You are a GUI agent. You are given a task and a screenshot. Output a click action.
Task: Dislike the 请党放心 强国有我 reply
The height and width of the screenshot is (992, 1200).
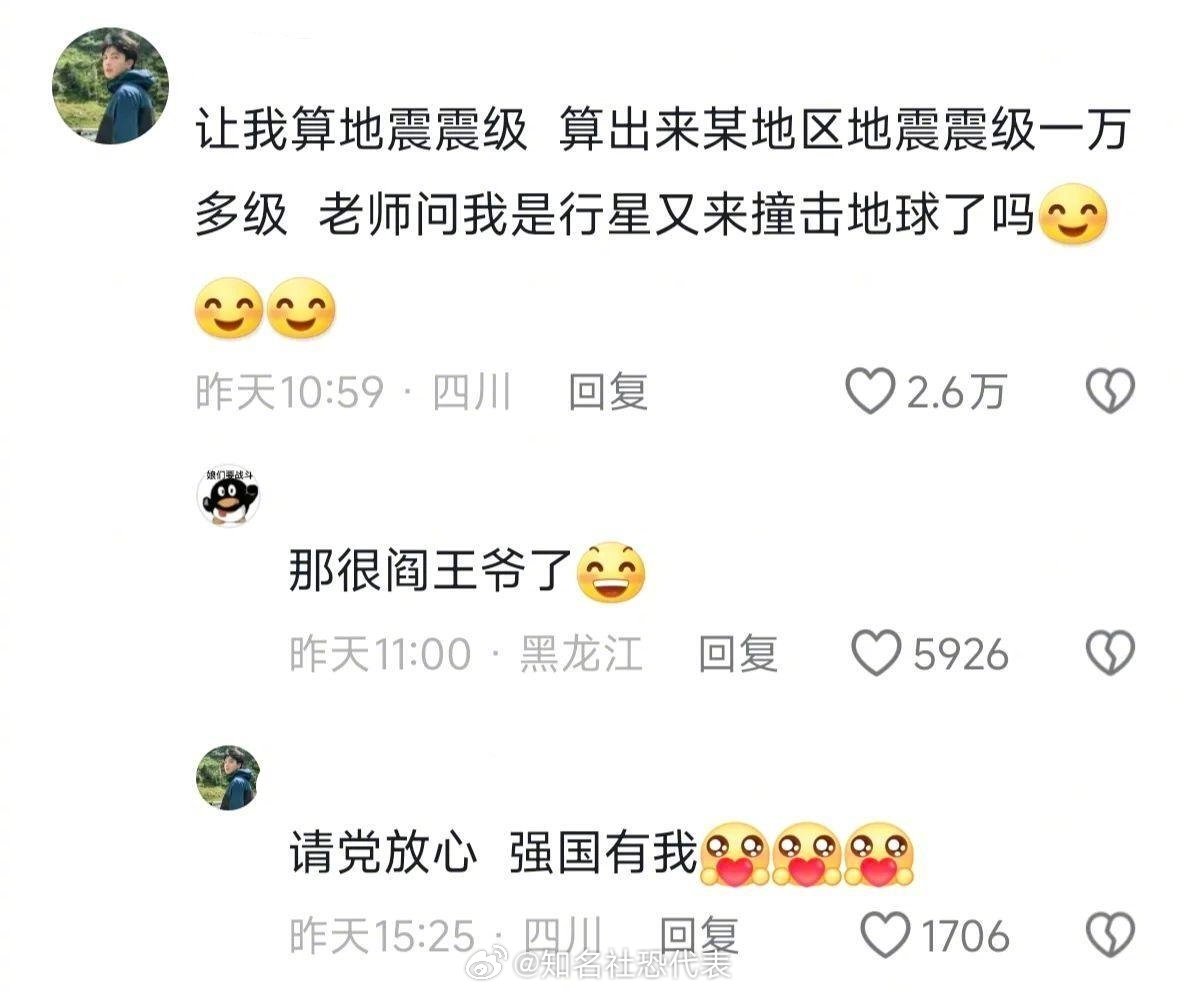(x=1110, y=937)
